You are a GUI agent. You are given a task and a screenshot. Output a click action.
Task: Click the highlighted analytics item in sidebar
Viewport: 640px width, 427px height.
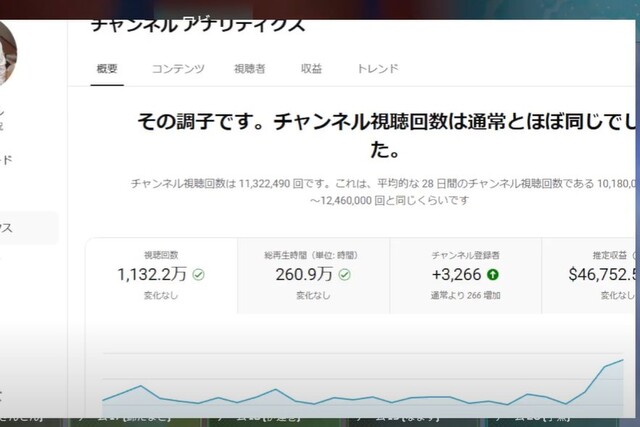point(29,228)
